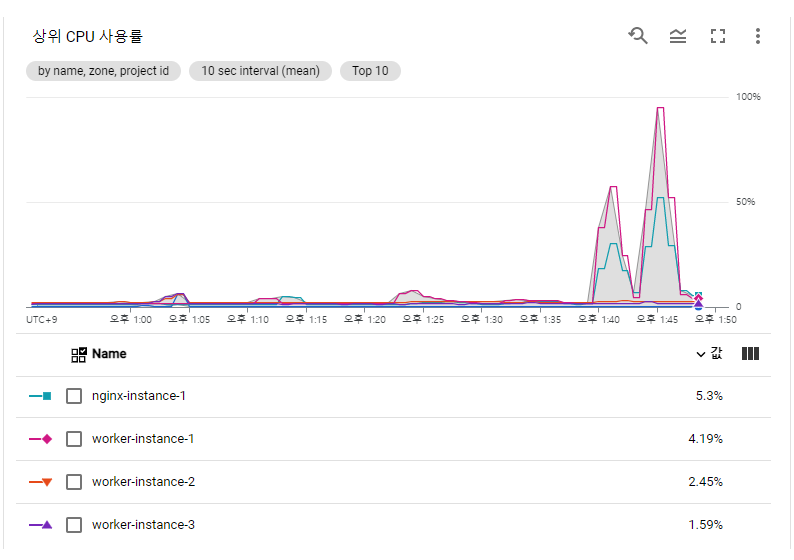Image resolution: width=794 pixels, height=560 pixels.
Task: Open the chart in fullscreen mode
Action: [718, 36]
